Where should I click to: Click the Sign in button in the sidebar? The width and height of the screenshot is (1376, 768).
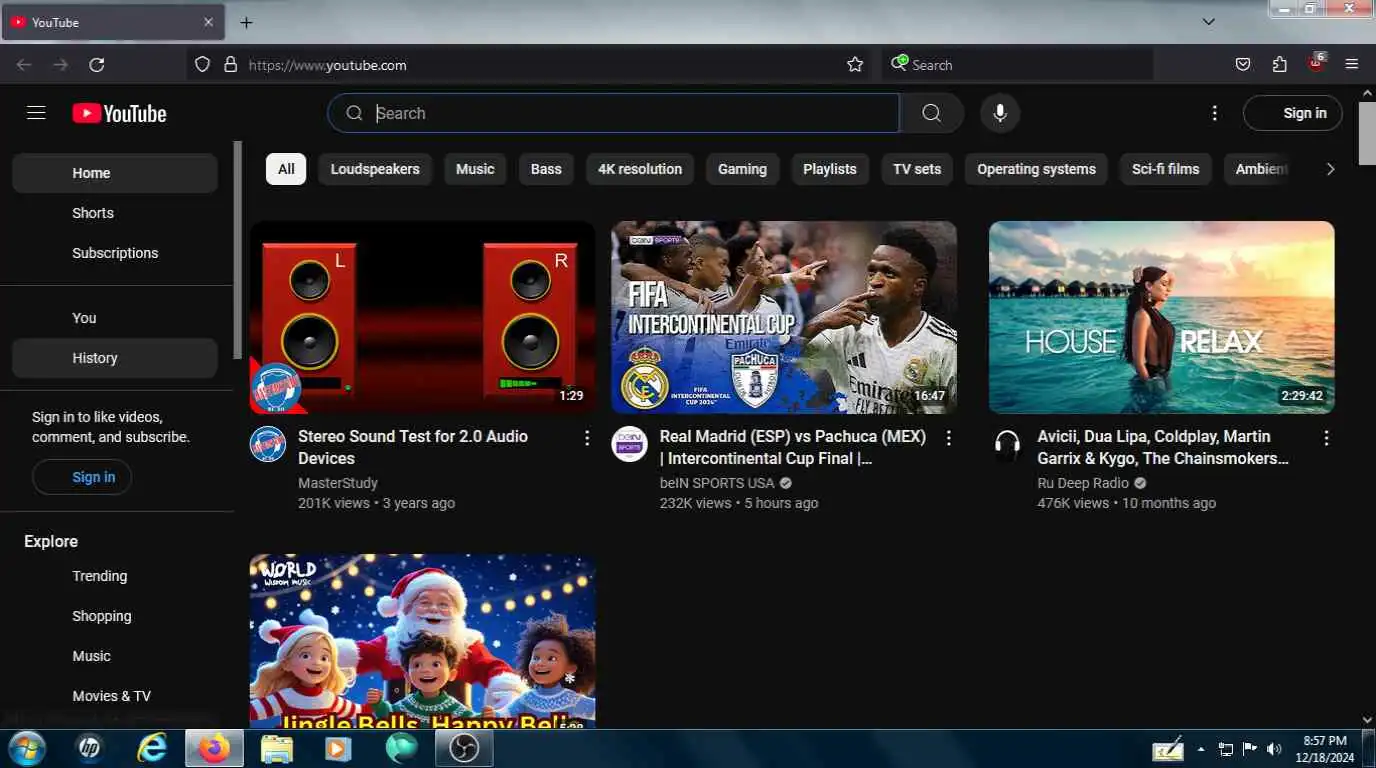click(x=82, y=477)
